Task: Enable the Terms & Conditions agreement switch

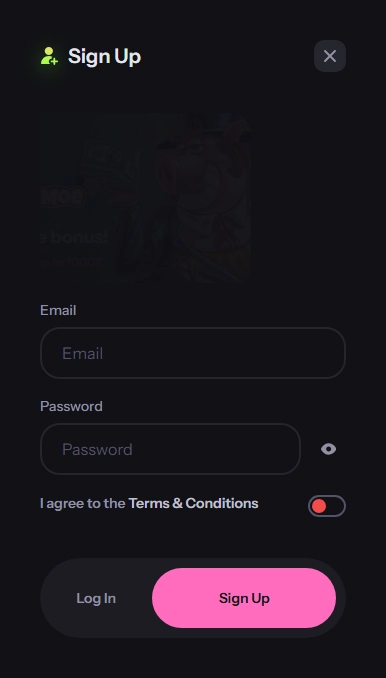Action: (x=327, y=506)
